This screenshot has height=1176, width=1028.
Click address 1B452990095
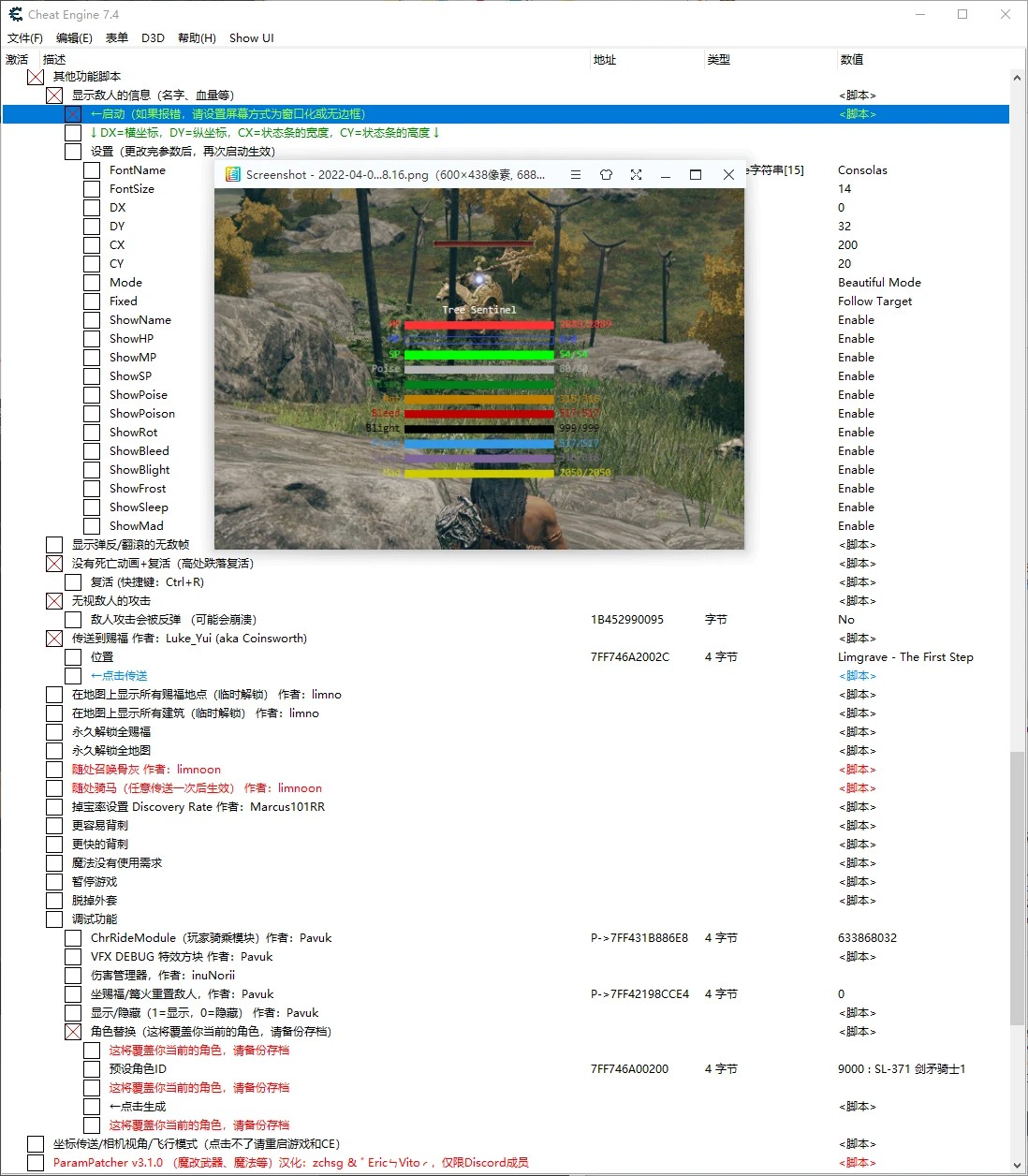[x=627, y=620]
